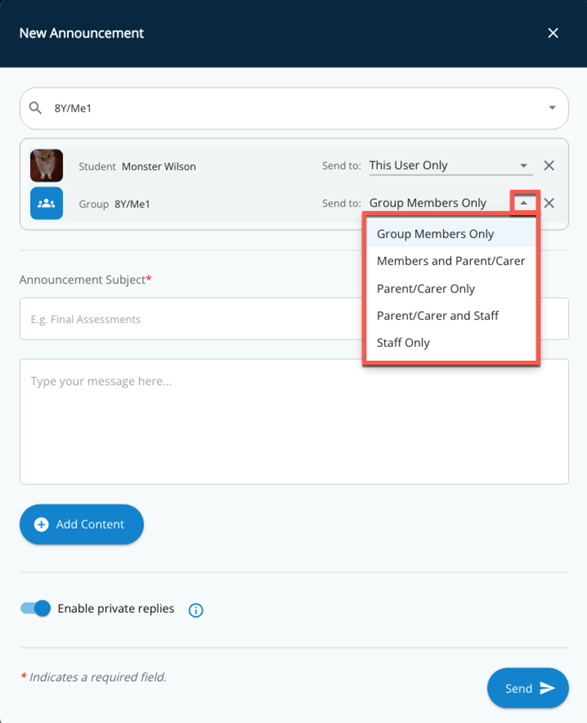Click into the Announcement Subject field
This screenshot has width=587, height=723.
coord(191,319)
